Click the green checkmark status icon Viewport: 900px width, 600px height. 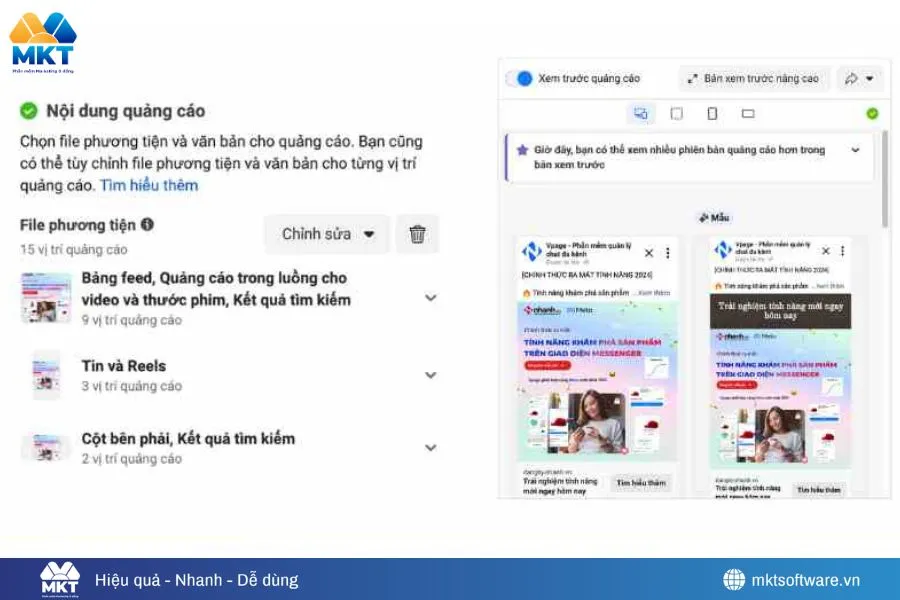[x=873, y=114]
